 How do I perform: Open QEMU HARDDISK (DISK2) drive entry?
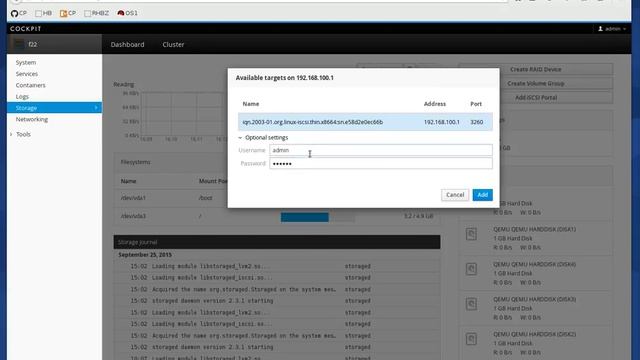tap(536, 343)
